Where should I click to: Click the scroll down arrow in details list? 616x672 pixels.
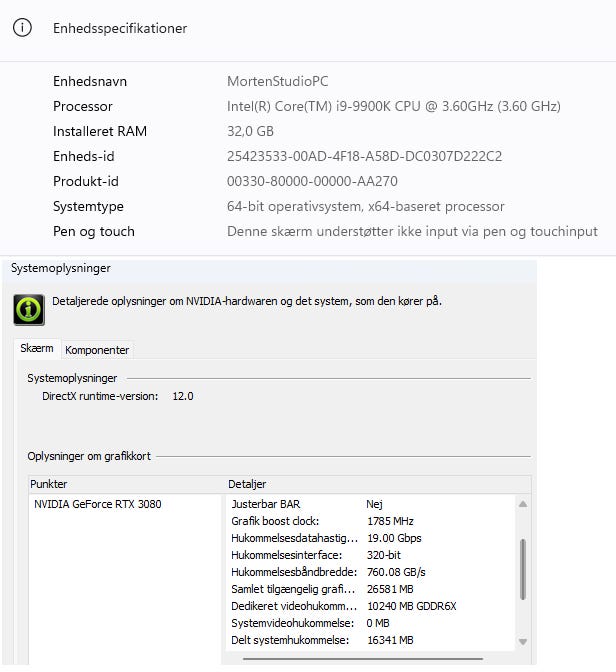pyautogui.click(x=523, y=642)
